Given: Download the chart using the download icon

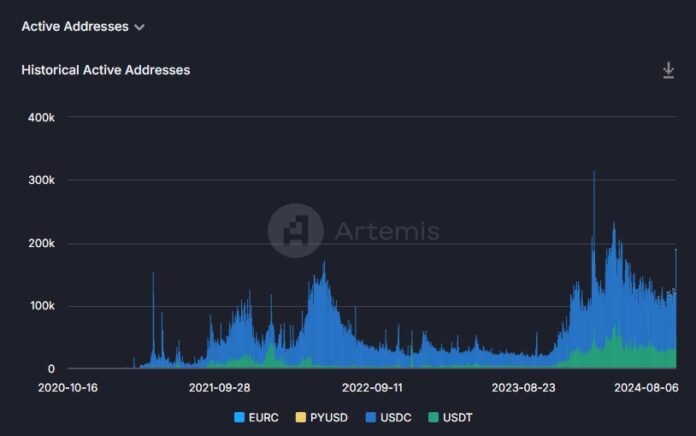Looking at the screenshot, I should [x=668, y=71].
